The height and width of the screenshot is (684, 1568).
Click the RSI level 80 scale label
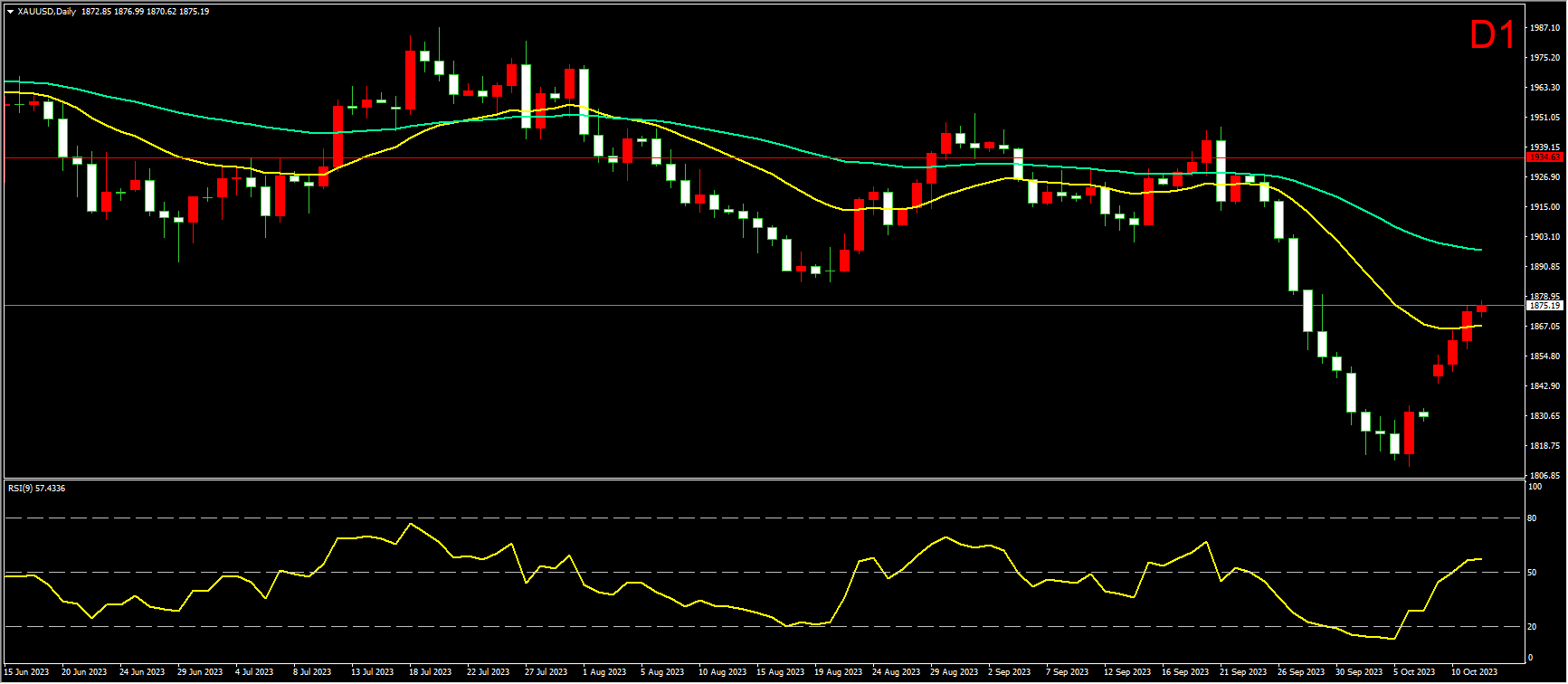tap(1532, 518)
